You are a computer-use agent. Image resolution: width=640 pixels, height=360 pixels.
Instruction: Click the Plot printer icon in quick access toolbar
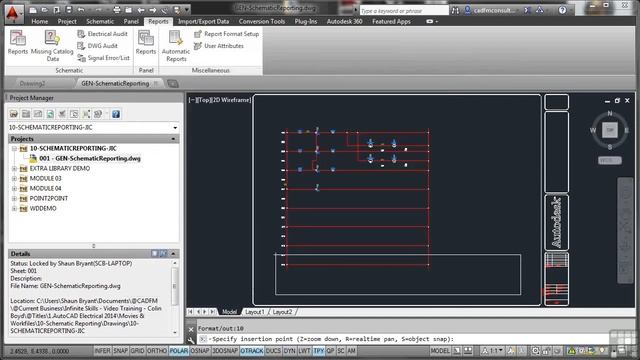click(x=117, y=9)
